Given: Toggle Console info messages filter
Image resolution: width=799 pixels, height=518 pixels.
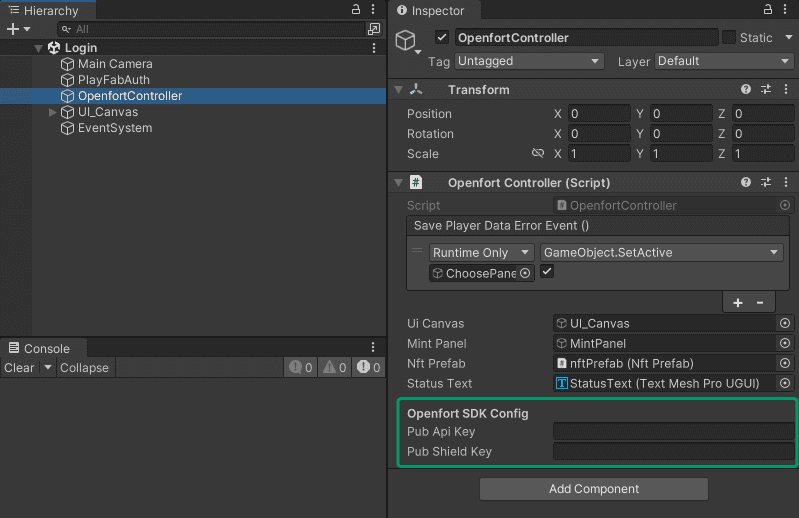Looking at the screenshot, I should click(x=301, y=367).
